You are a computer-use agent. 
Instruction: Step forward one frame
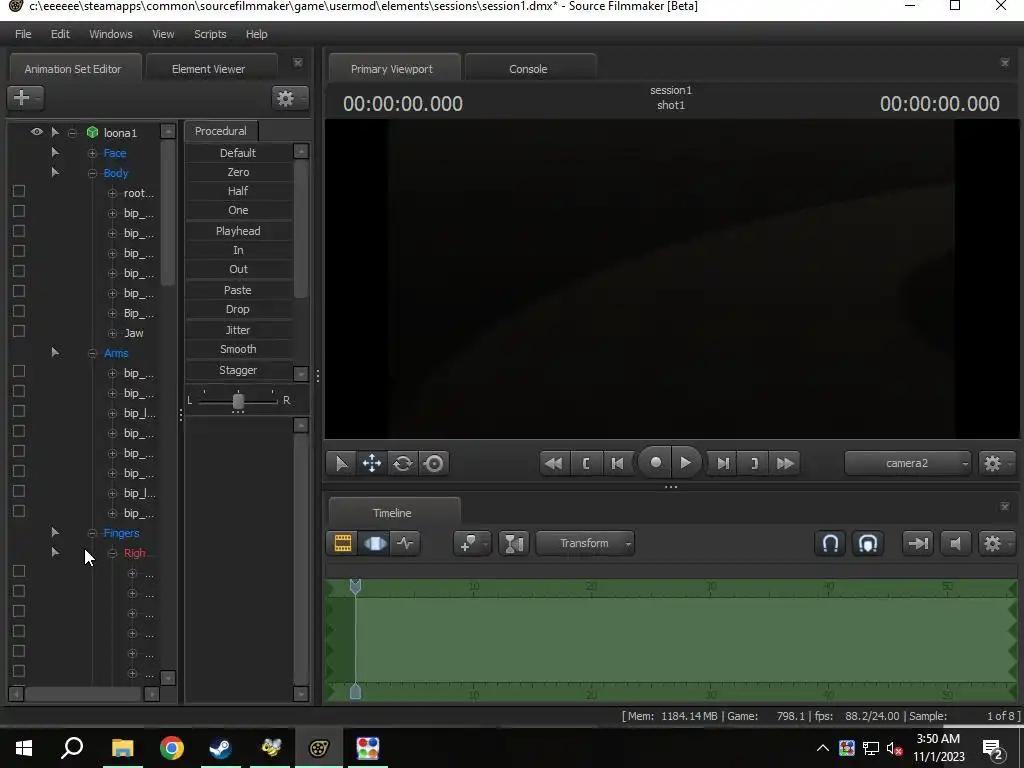point(723,464)
